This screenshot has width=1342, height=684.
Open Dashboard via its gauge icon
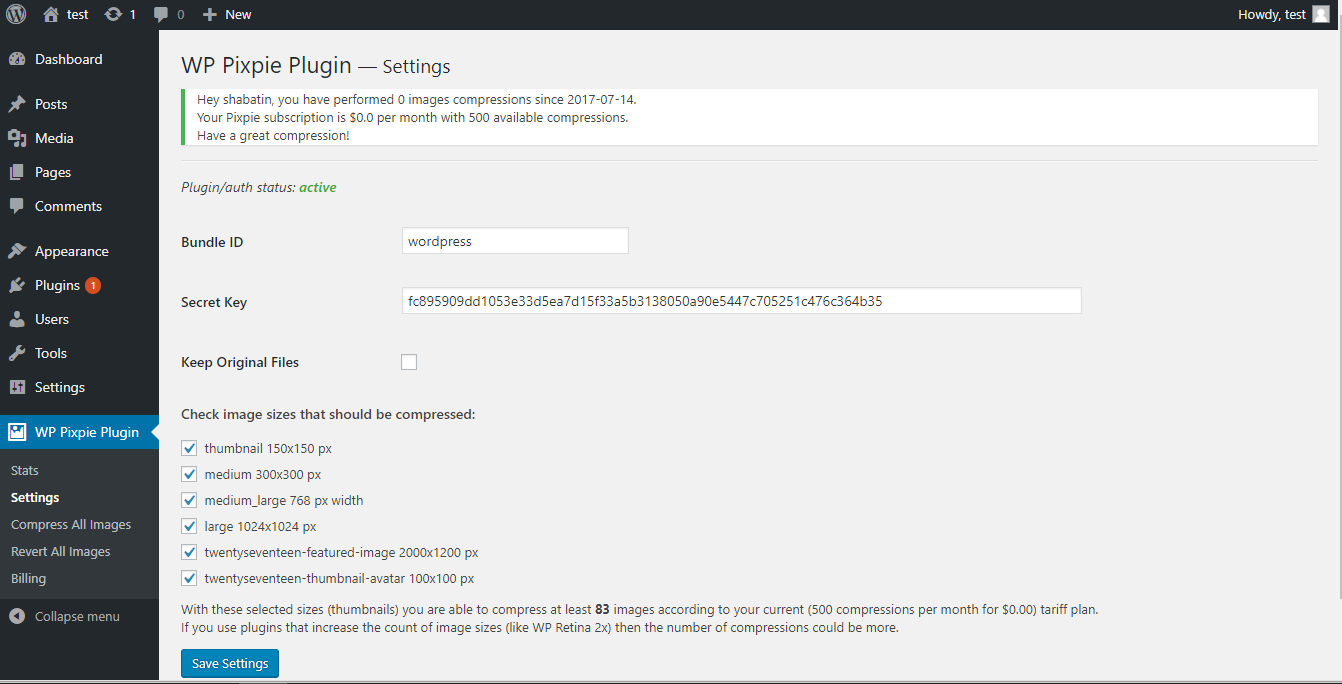pos(17,59)
